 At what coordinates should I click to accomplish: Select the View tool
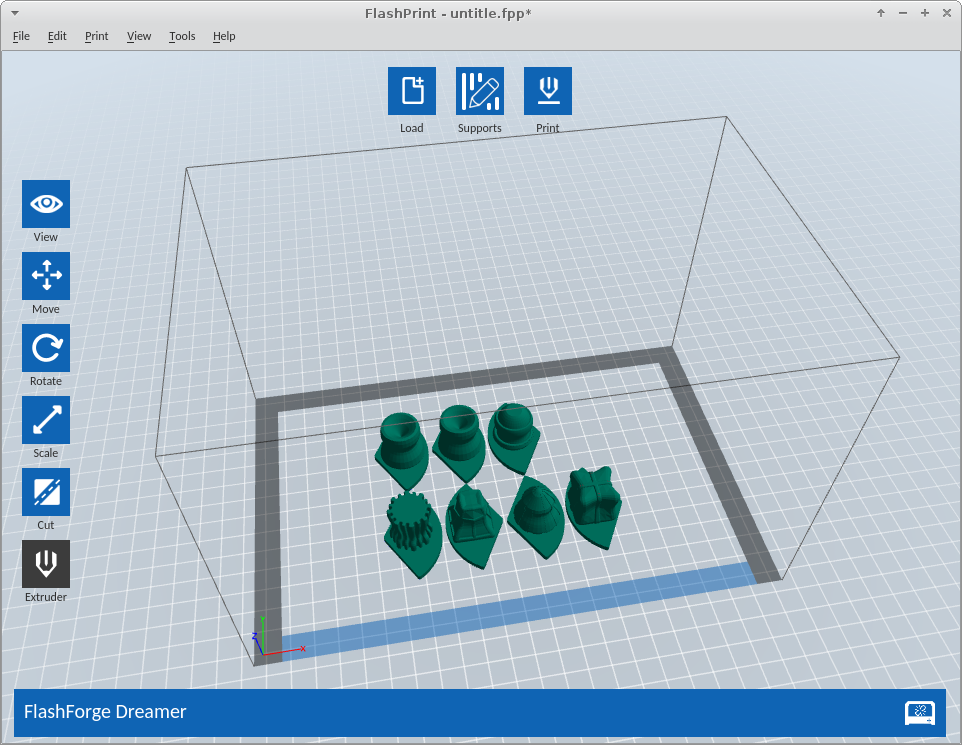46,204
